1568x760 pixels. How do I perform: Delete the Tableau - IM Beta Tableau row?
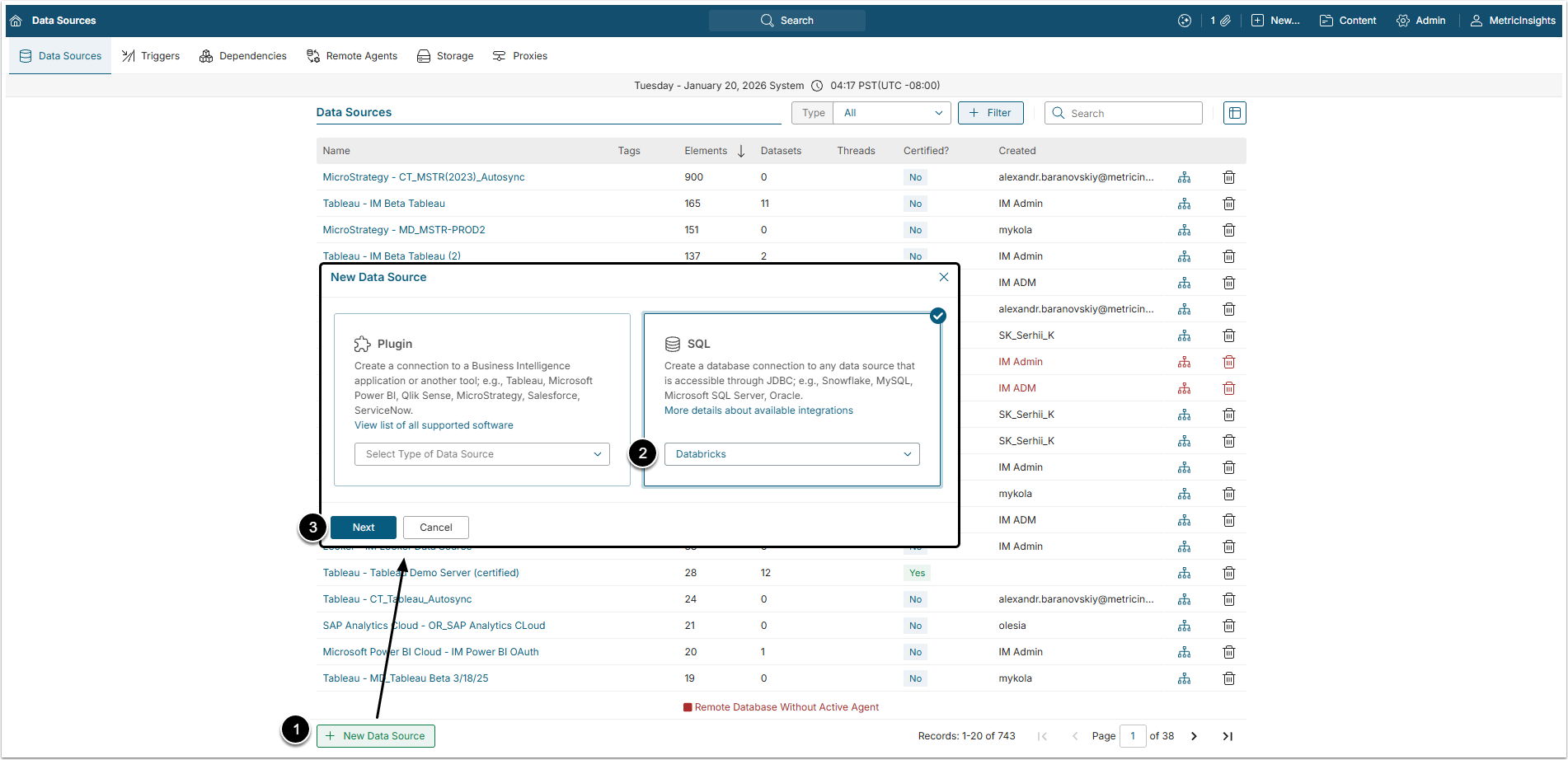(1228, 204)
